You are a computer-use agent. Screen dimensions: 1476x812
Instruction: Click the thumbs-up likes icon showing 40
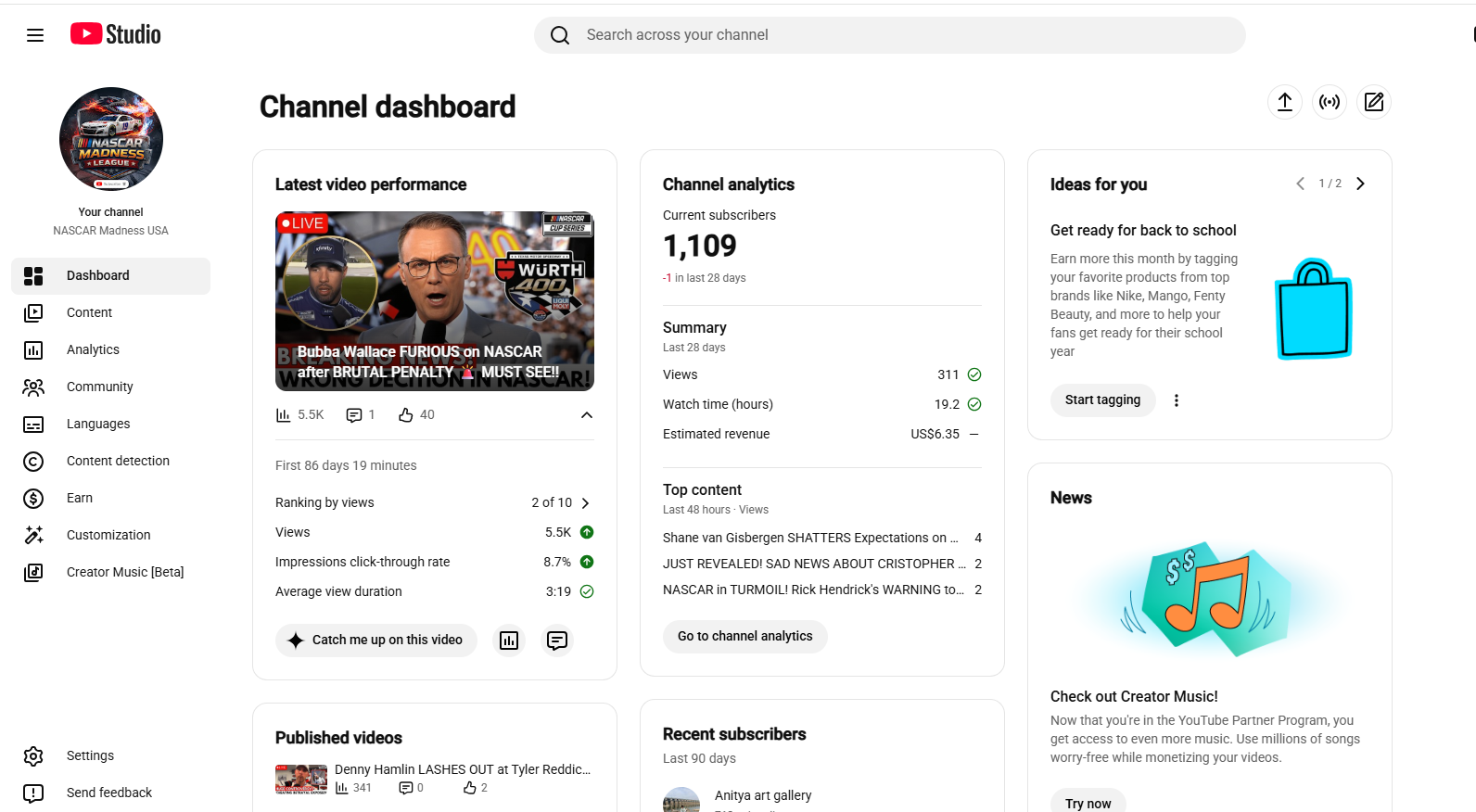pyautogui.click(x=406, y=415)
